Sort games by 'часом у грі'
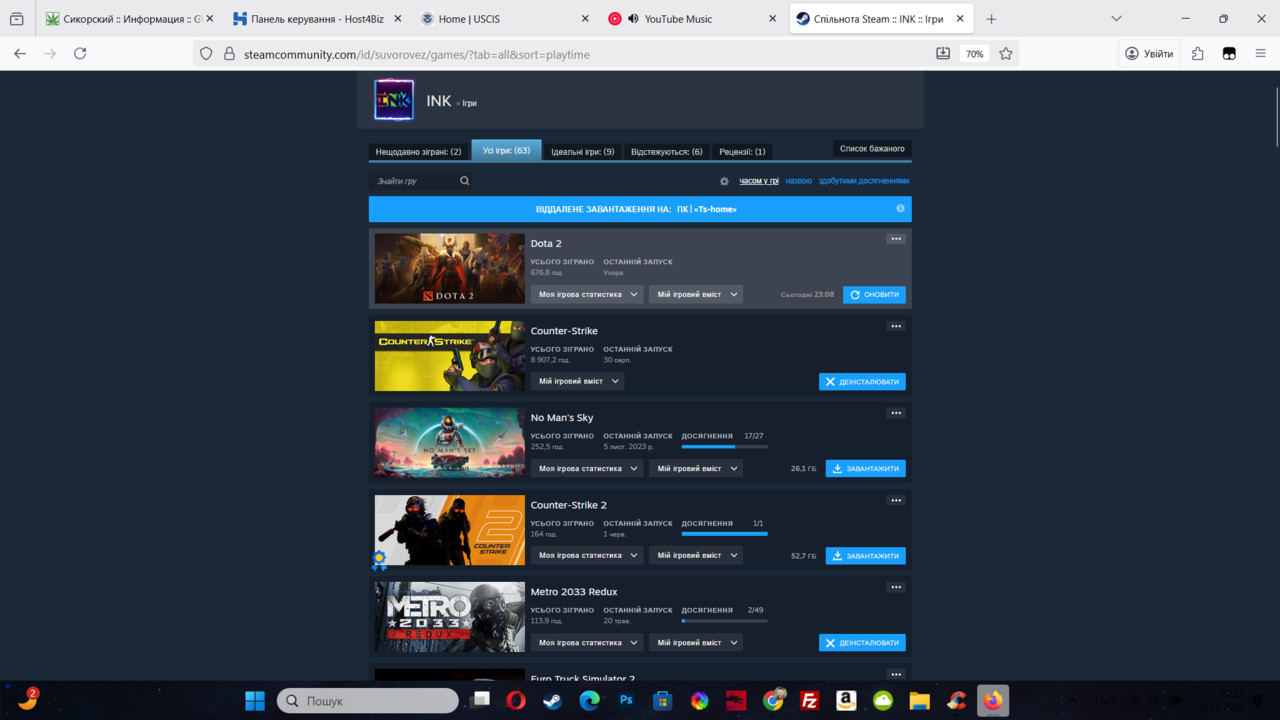Screen dimensions: 1280x720 click(x=759, y=181)
